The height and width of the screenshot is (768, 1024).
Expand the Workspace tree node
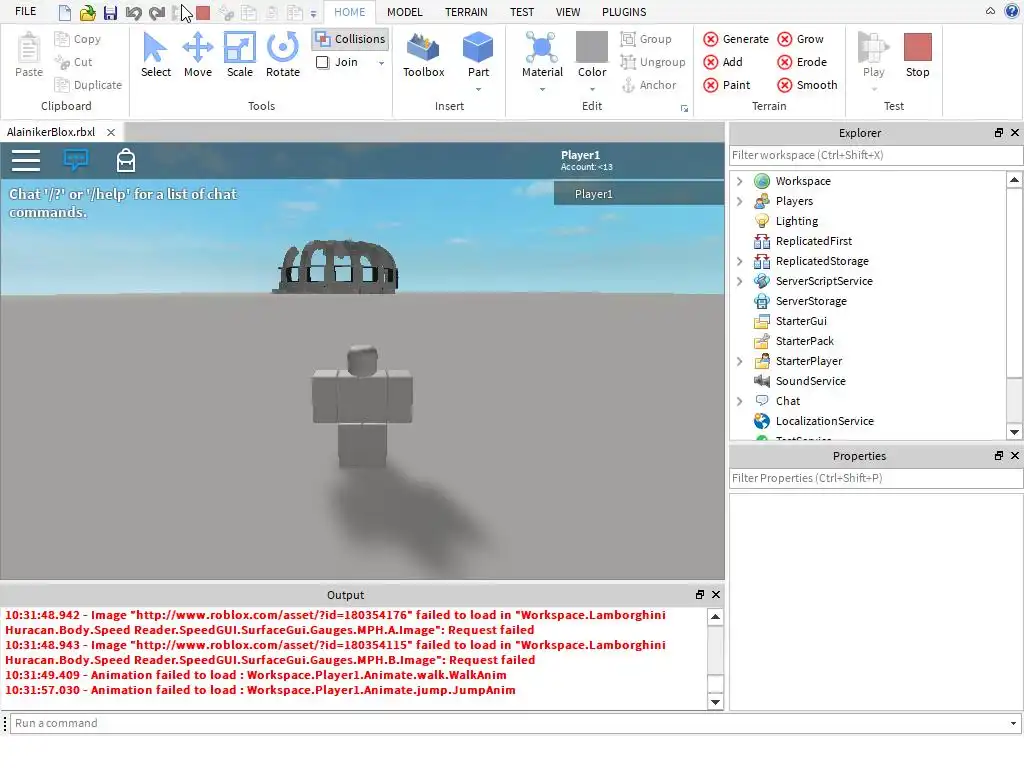click(x=740, y=182)
